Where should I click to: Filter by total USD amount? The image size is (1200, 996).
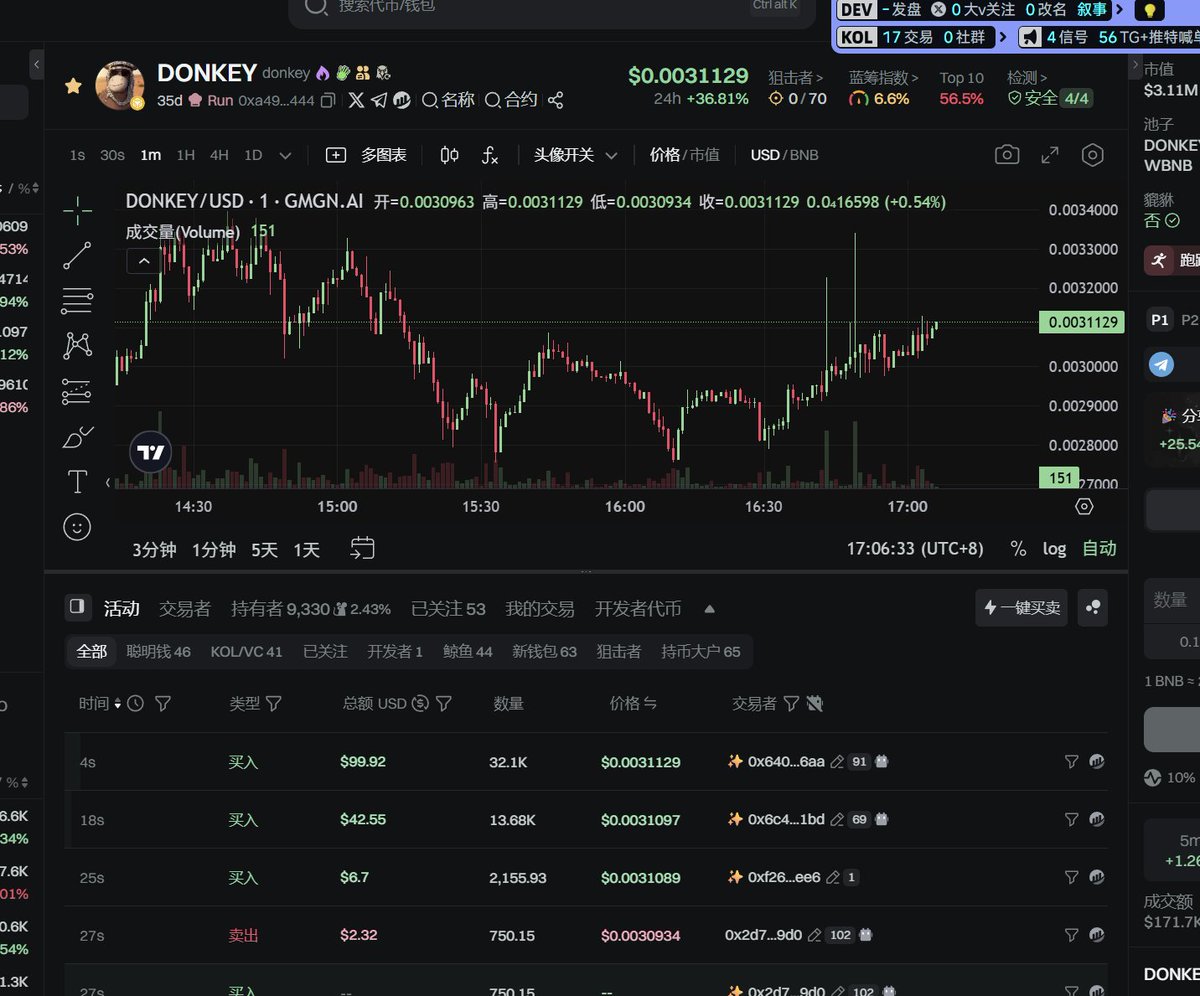[x=444, y=703]
